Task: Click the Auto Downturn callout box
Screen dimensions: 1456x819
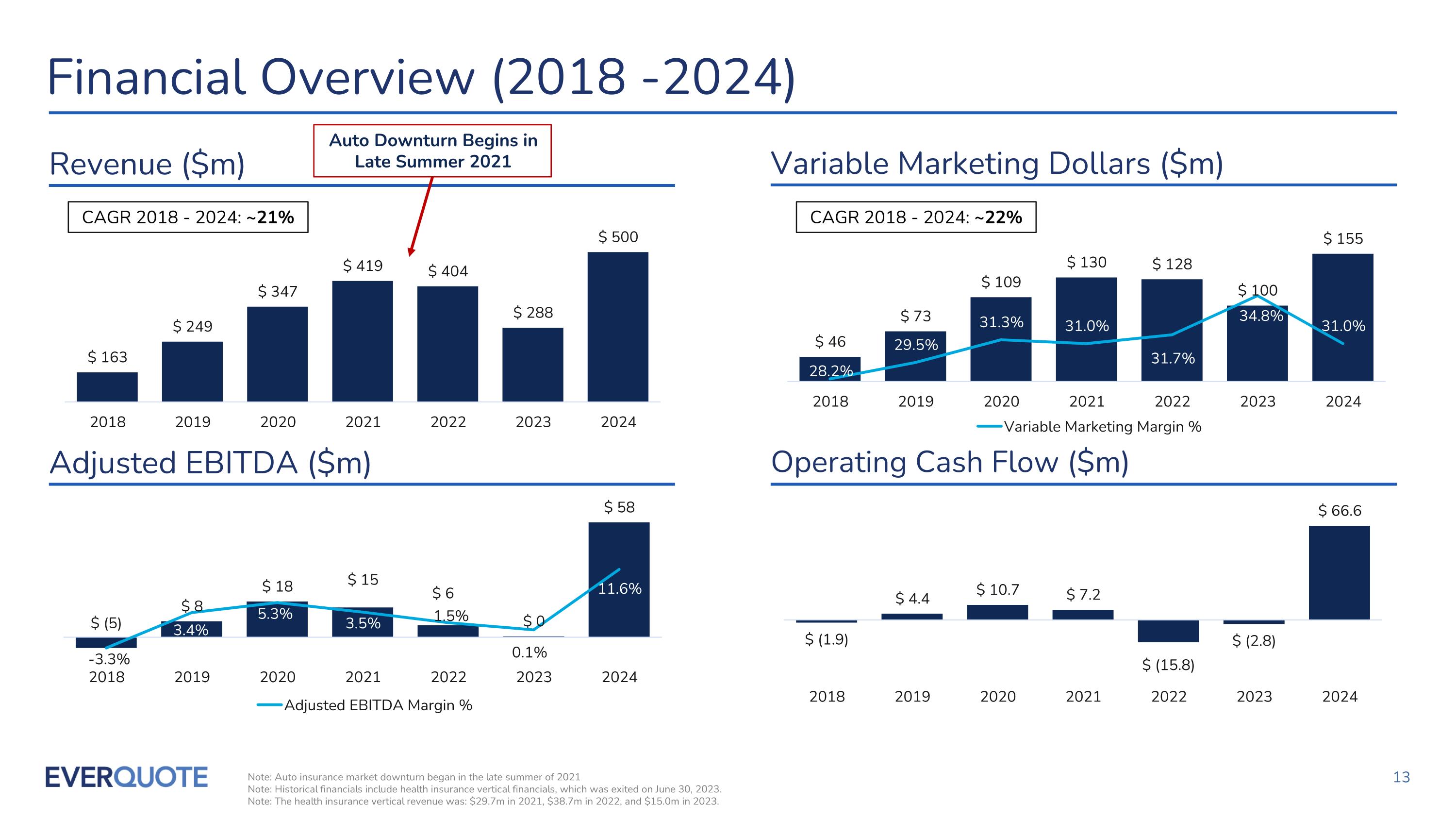Action: [432, 151]
